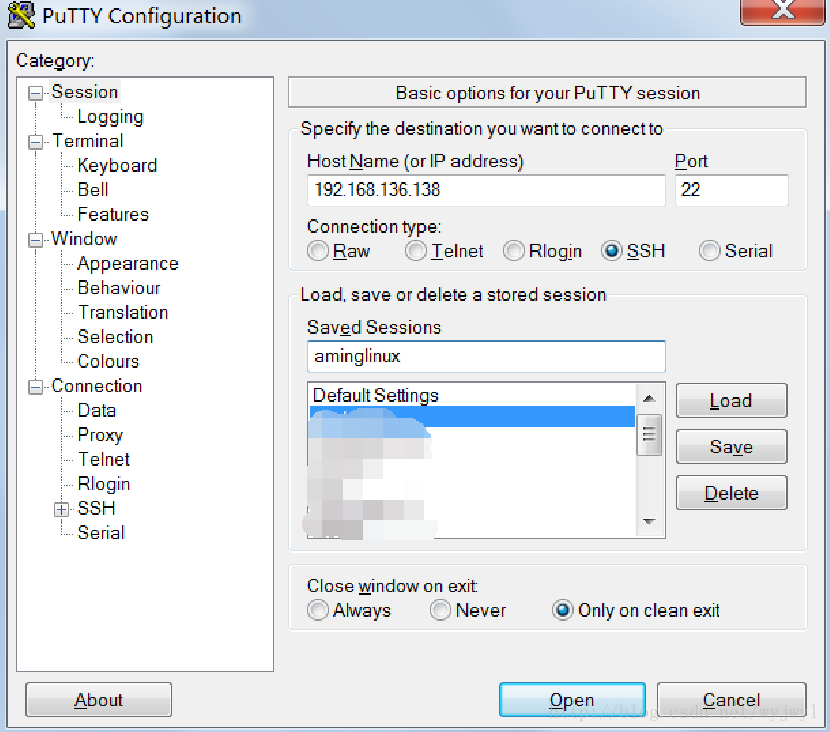The width and height of the screenshot is (830, 732).
Task: Click the sessions list scrollbar thumb
Action: (x=649, y=435)
